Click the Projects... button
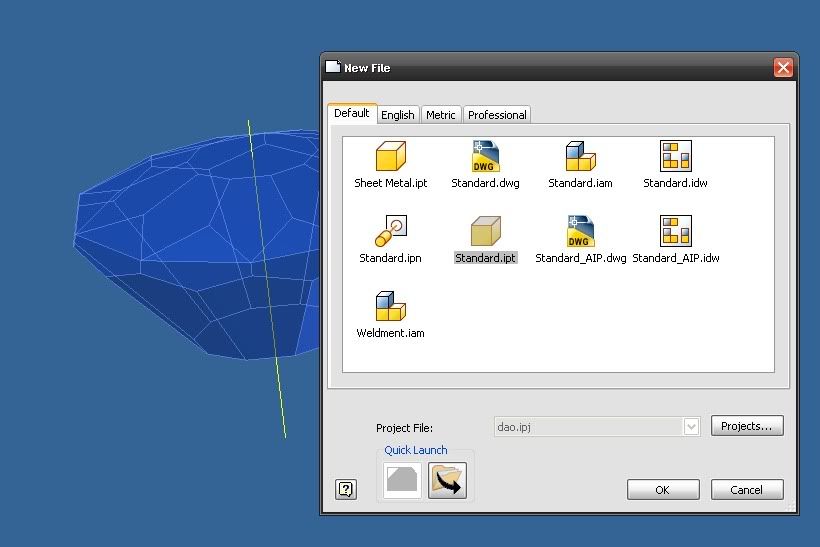Image resolution: width=820 pixels, height=547 pixels. tap(747, 426)
